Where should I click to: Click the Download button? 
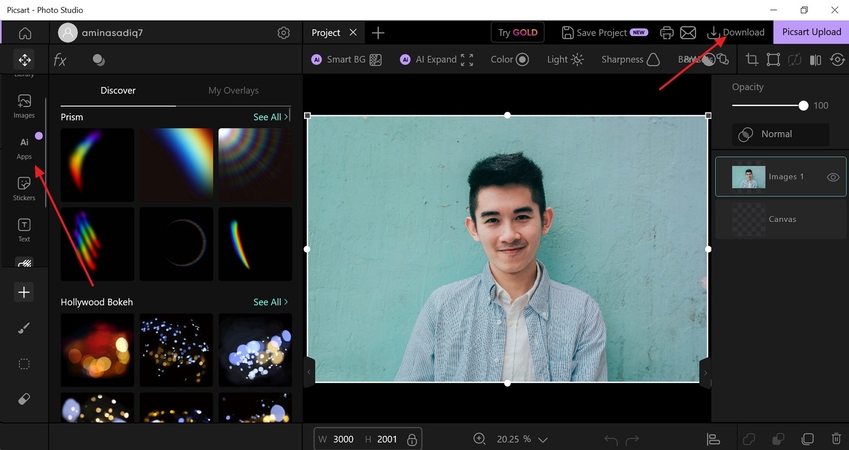[x=735, y=32]
